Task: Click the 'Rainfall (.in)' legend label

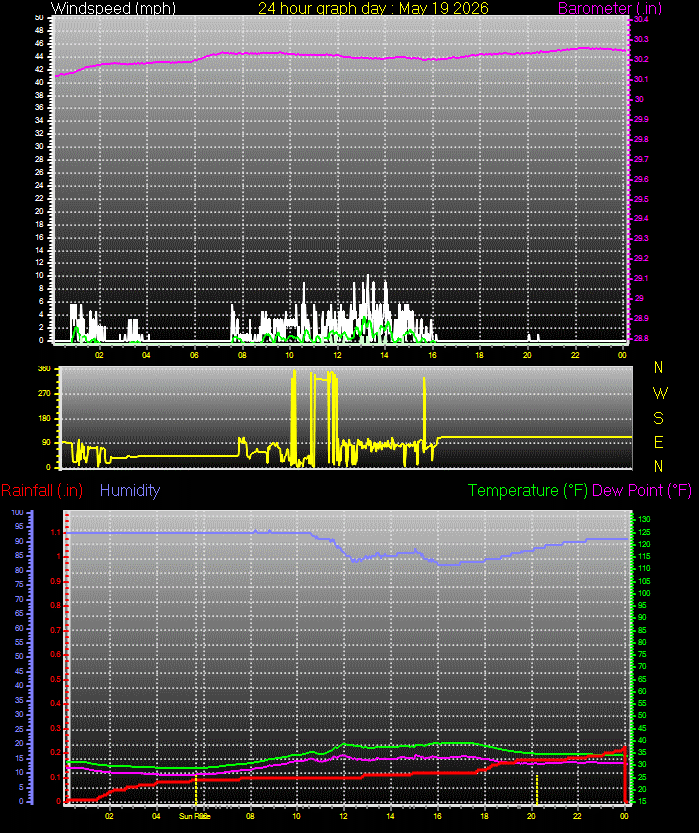Action: (42, 490)
